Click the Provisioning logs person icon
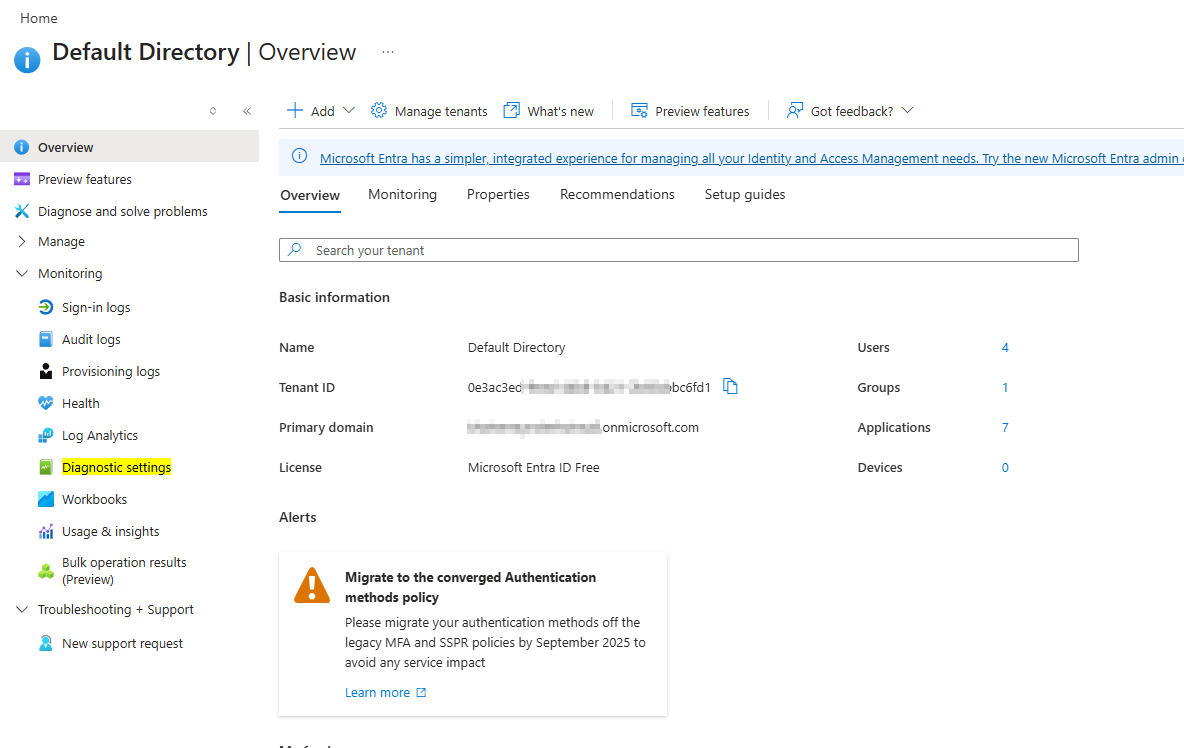The height and width of the screenshot is (748, 1184). (46, 371)
